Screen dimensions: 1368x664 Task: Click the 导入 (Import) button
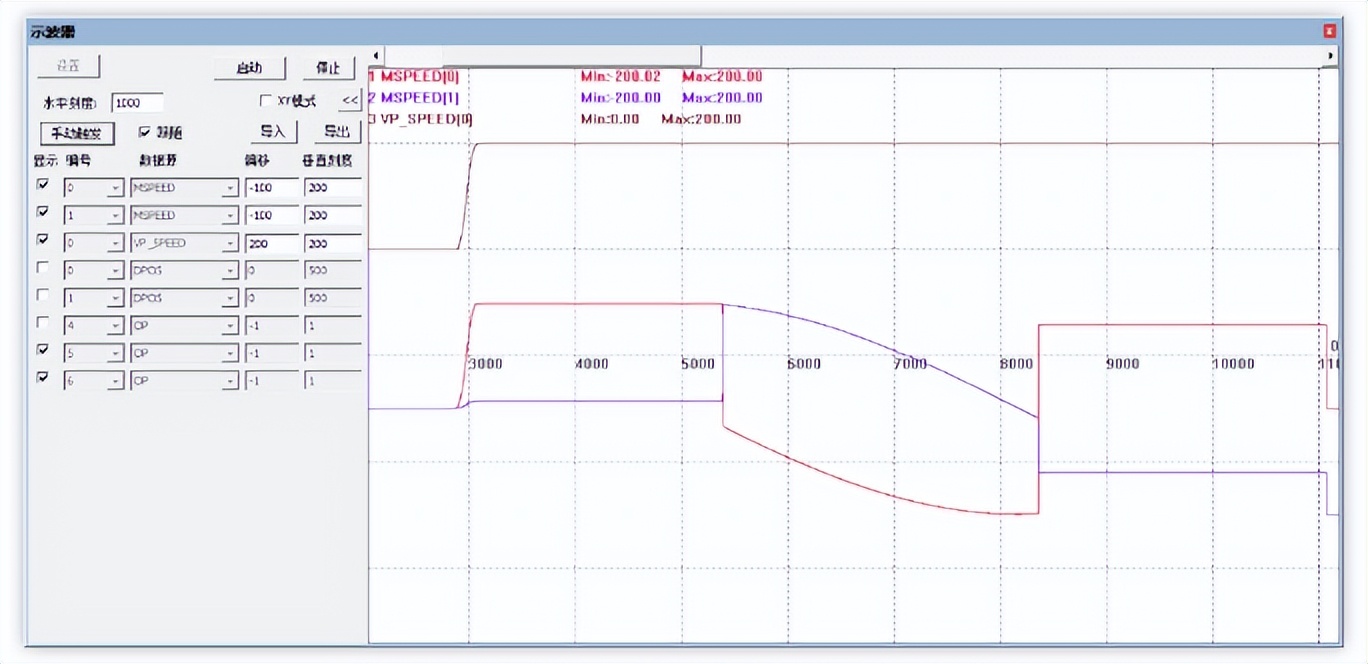click(x=273, y=132)
